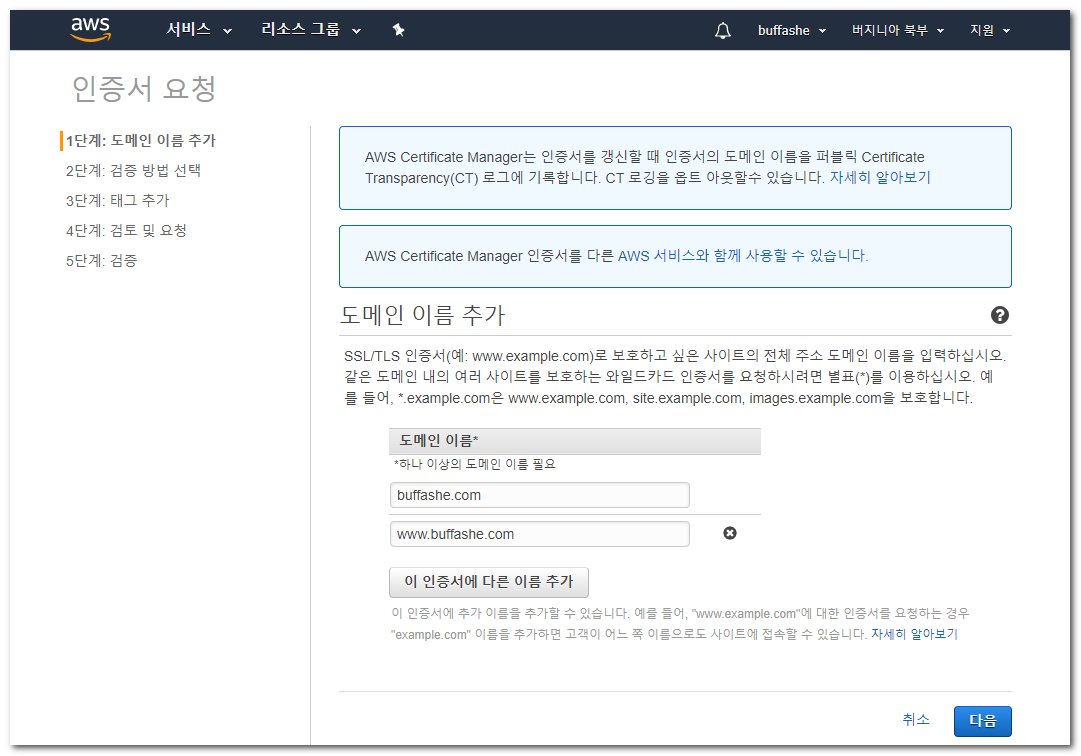
Task: Open the 버지니아 북부 region selector
Action: tap(898, 30)
